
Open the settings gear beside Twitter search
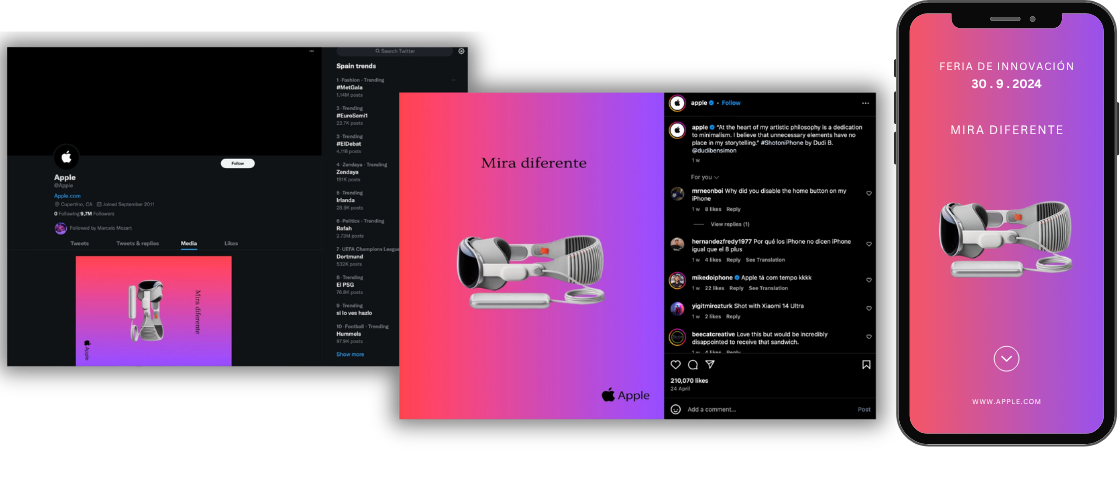point(461,51)
